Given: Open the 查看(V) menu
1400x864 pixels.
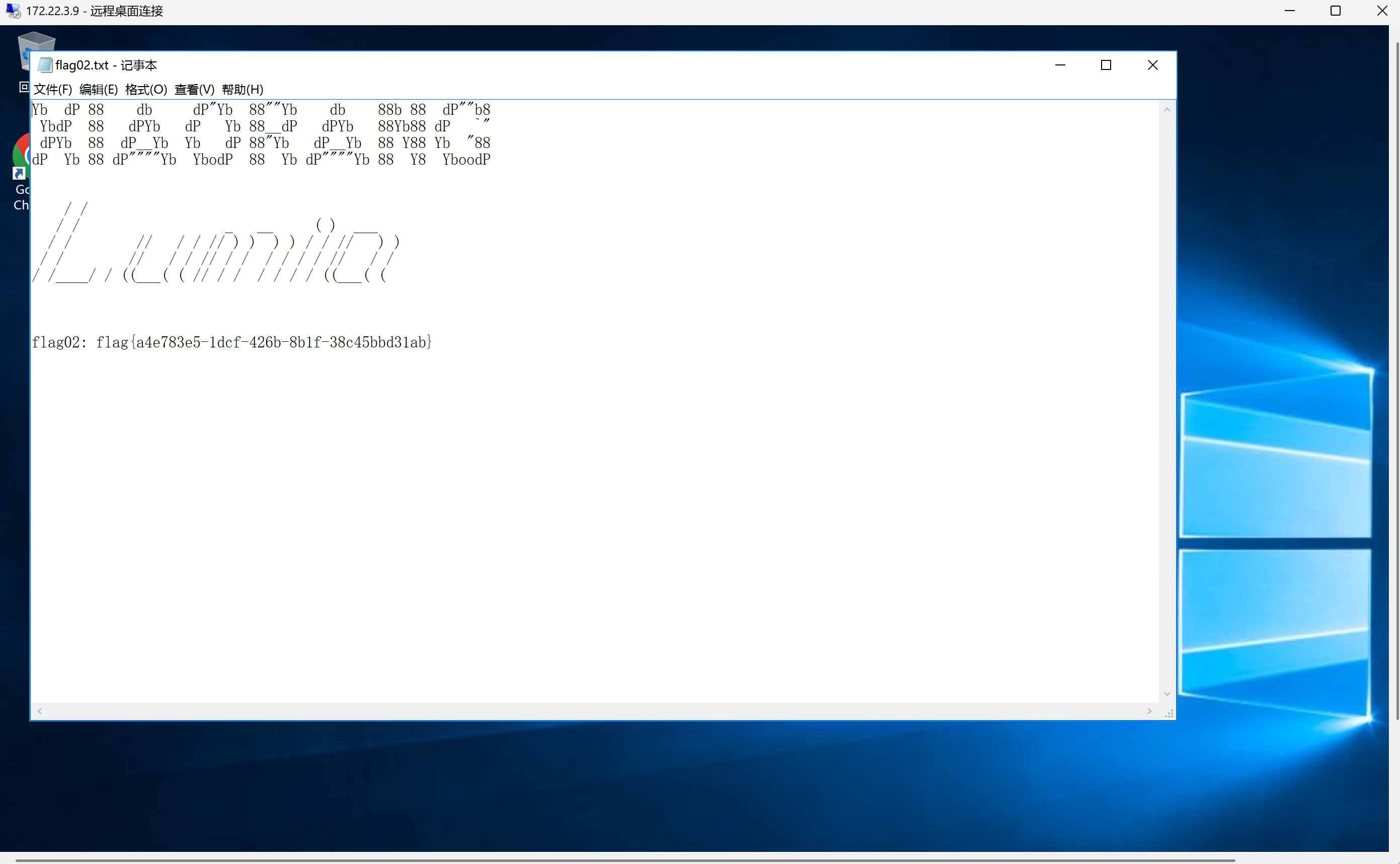Looking at the screenshot, I should tap(194, 89).
